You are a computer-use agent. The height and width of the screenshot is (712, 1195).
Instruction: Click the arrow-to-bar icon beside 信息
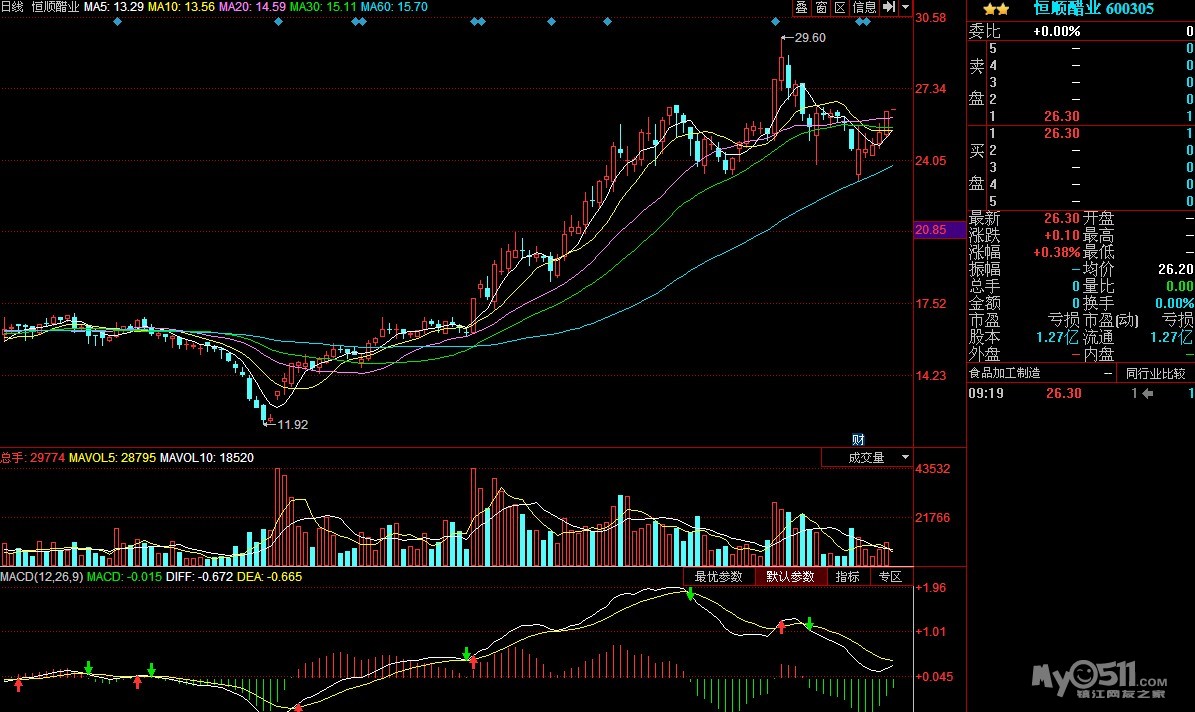pos(888,7)
